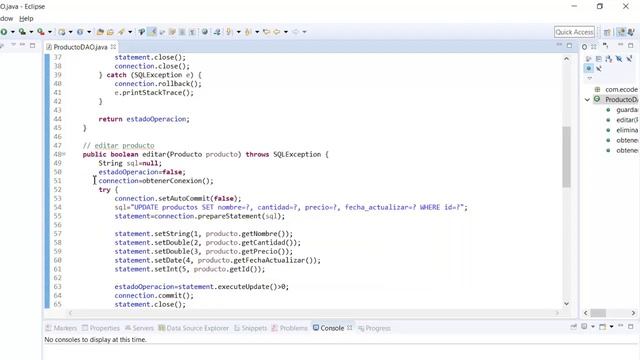Click the editor scroll-down arrow
Viewport: 640px width, 360px height.
tap(567, 303)
